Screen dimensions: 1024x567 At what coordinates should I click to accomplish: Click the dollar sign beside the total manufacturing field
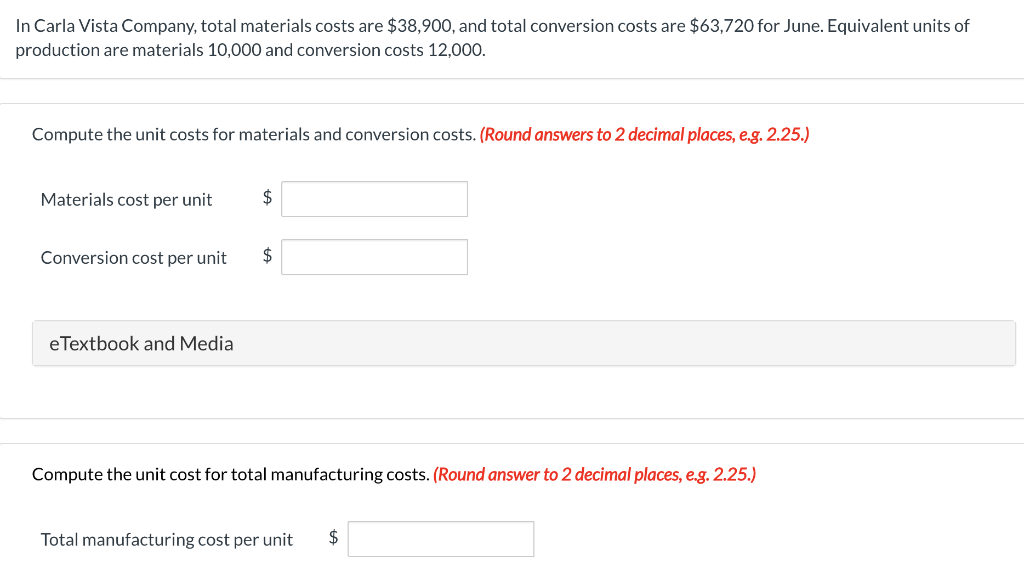[x=334, y=539]
